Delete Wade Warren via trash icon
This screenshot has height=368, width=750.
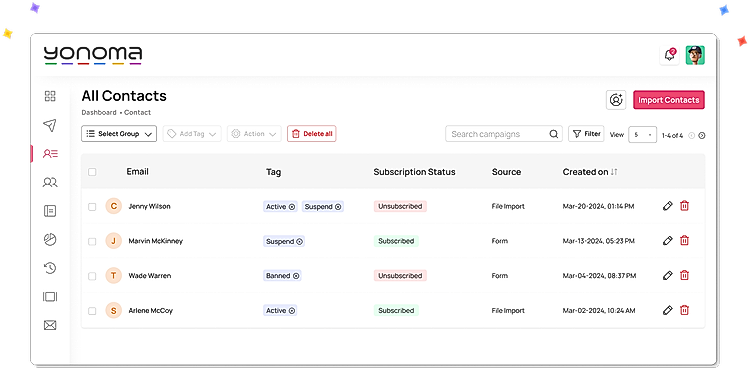684,275
